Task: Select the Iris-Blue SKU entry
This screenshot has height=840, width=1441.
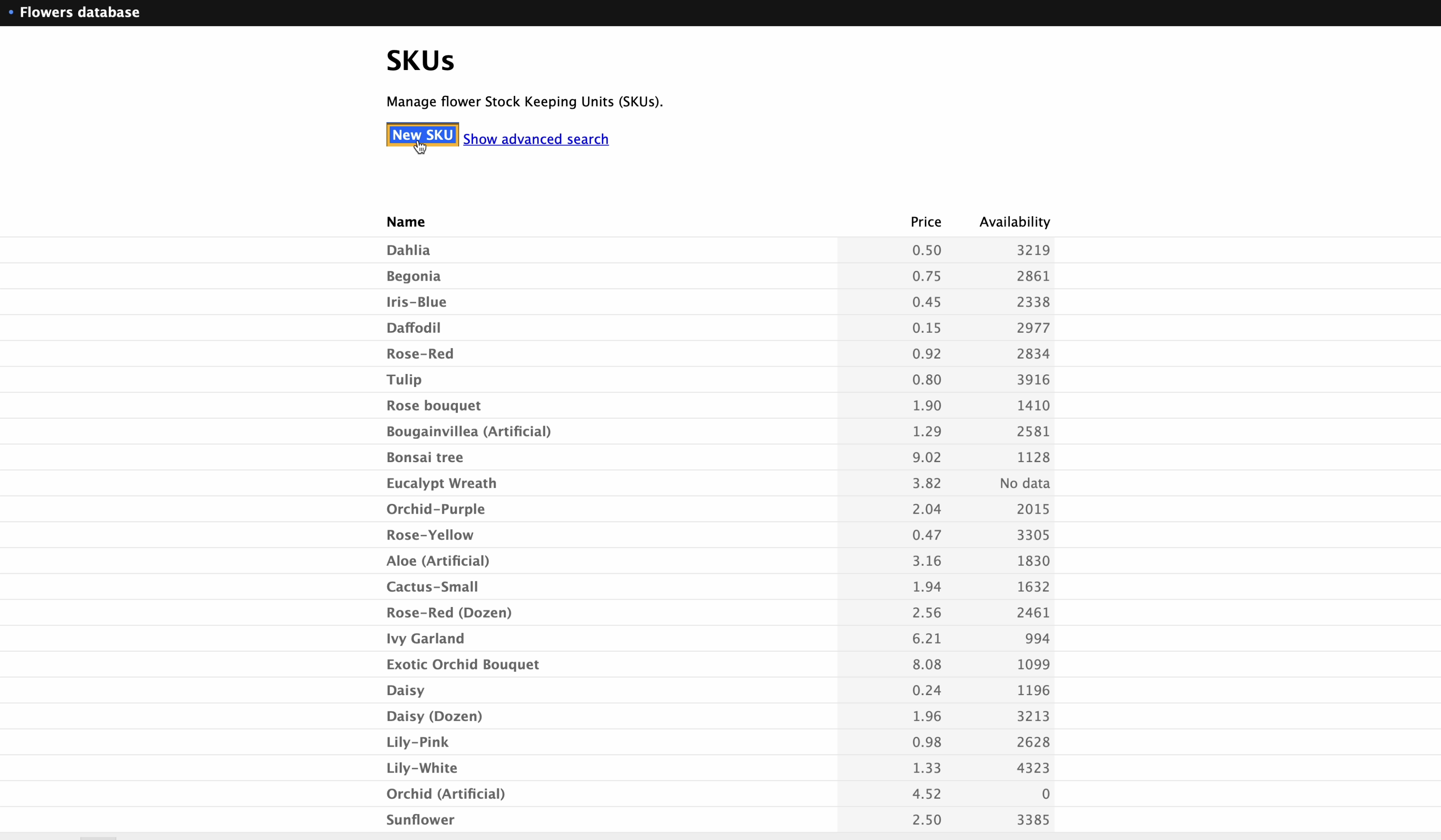Action: pyautogui.click(x=416, y=302)
